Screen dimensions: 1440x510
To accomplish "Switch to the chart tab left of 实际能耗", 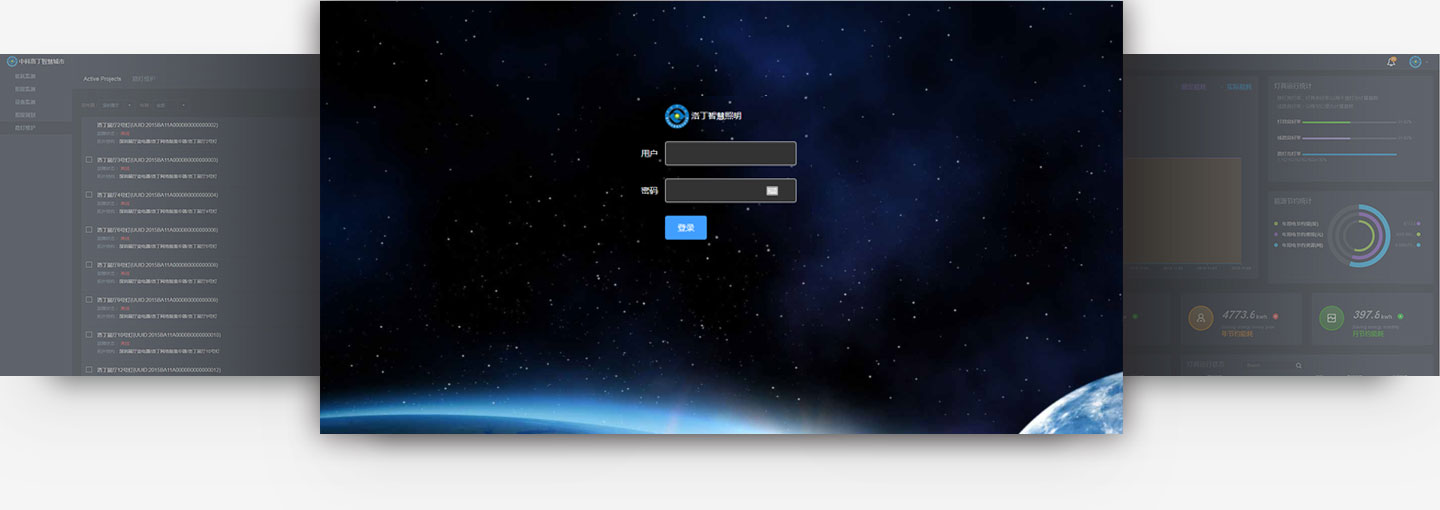I will click(1194, 87).
